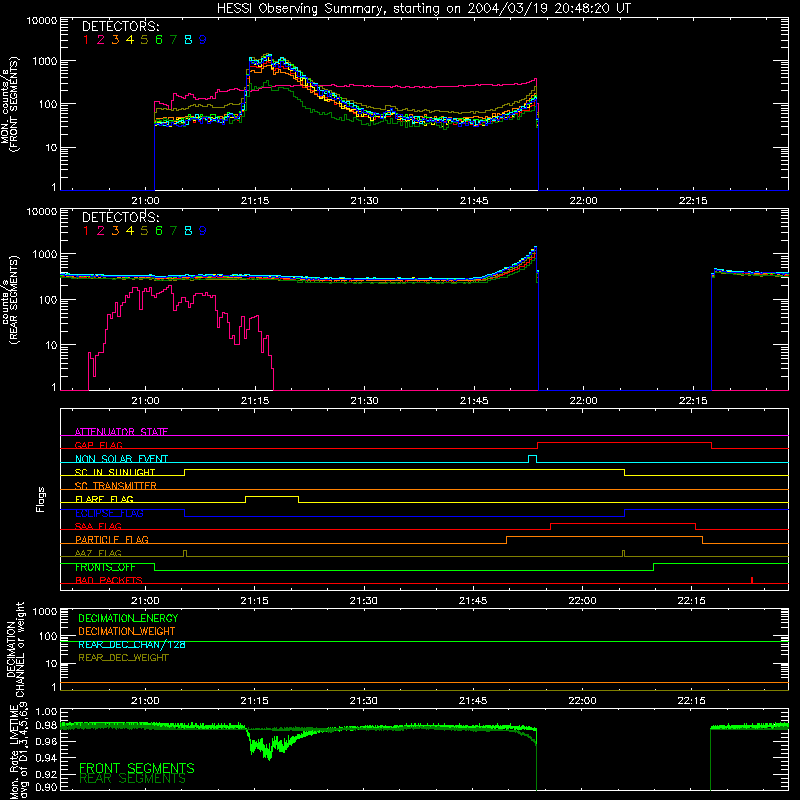Click the raised GAP_FLAG interval segment
Image resolution: width=800 pixels, height=800 pixels.
(x=624, y=443)
